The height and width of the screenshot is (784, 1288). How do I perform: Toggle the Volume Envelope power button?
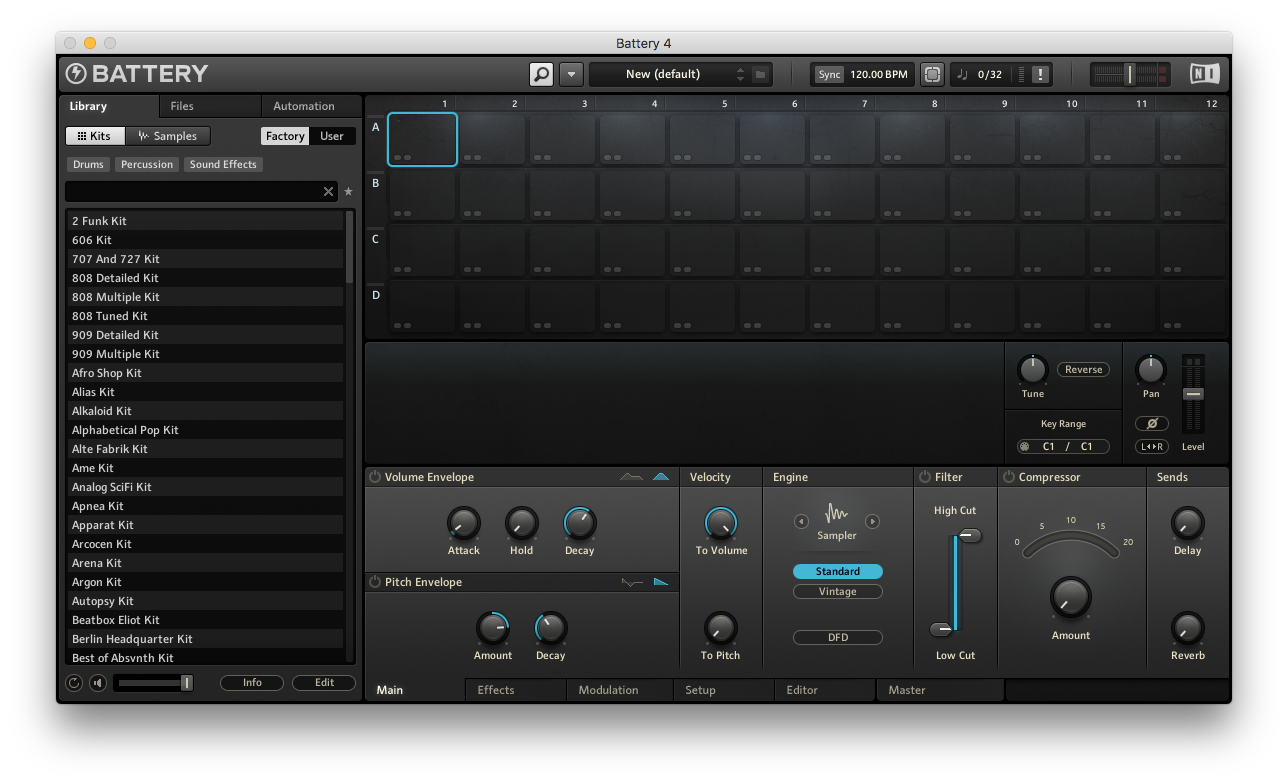pyautogui.click(x=375, y=477)
